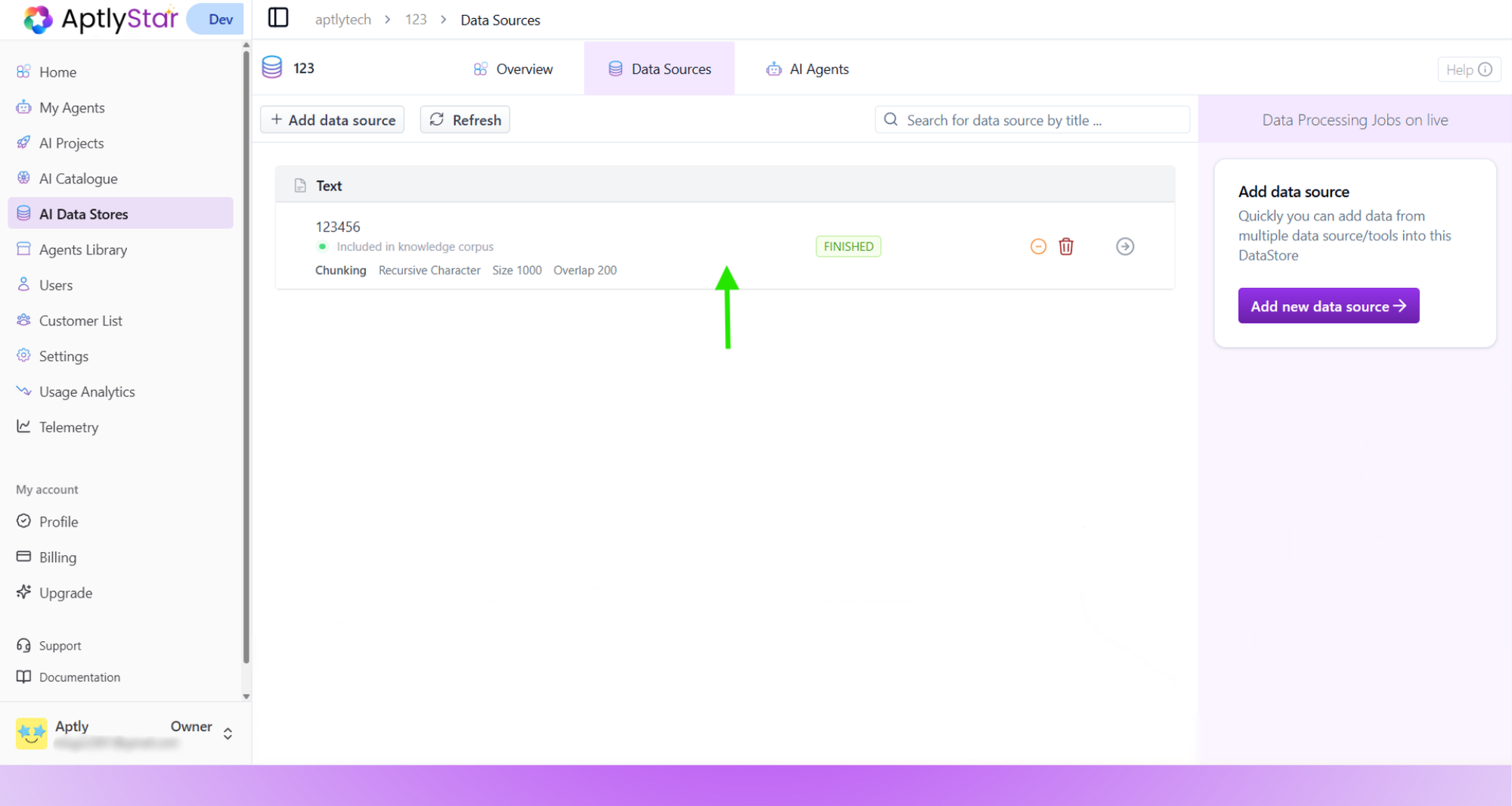This screenshot has height=806, width=1512.
Task: Click aptlytech breadcrumb
Action: [x=343, y=20]
